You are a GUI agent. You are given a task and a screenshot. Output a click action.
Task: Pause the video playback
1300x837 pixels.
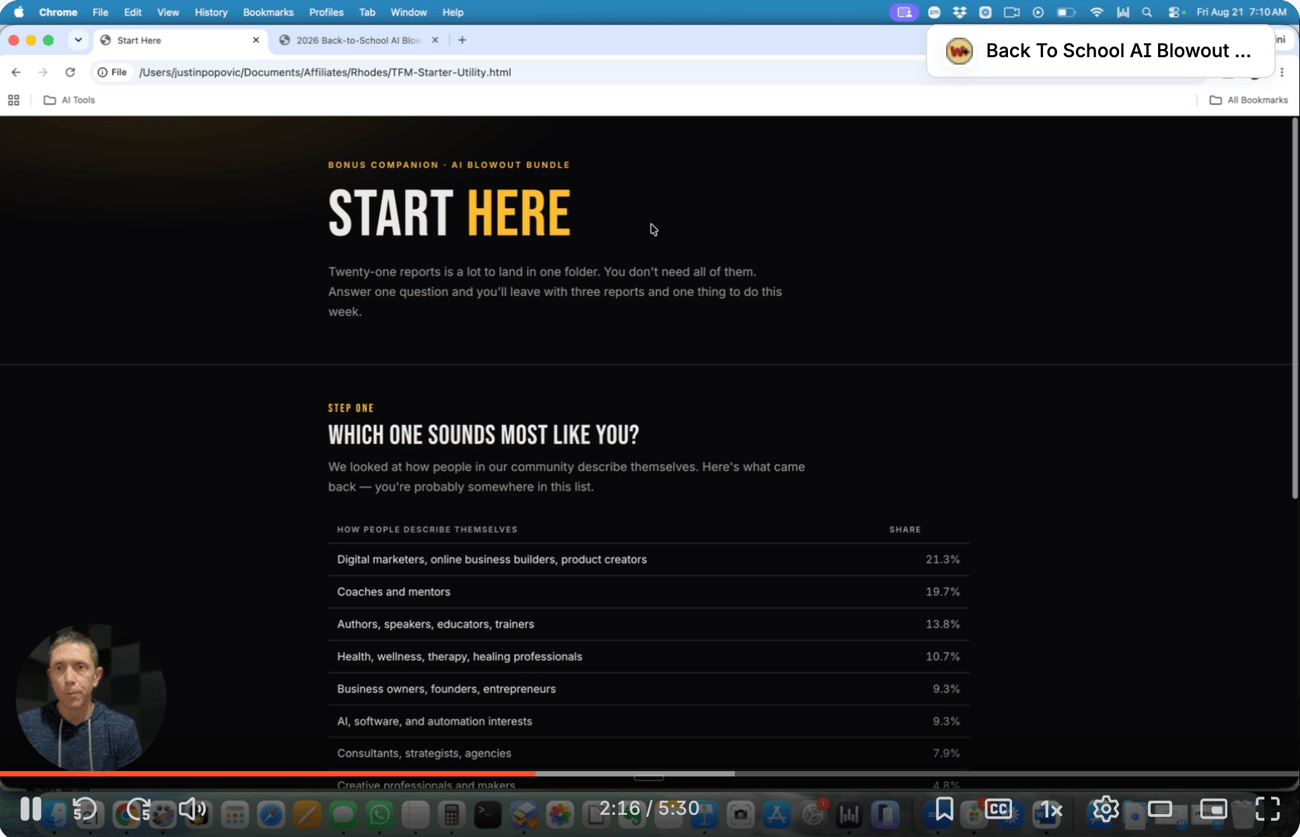tap(31, 809)
